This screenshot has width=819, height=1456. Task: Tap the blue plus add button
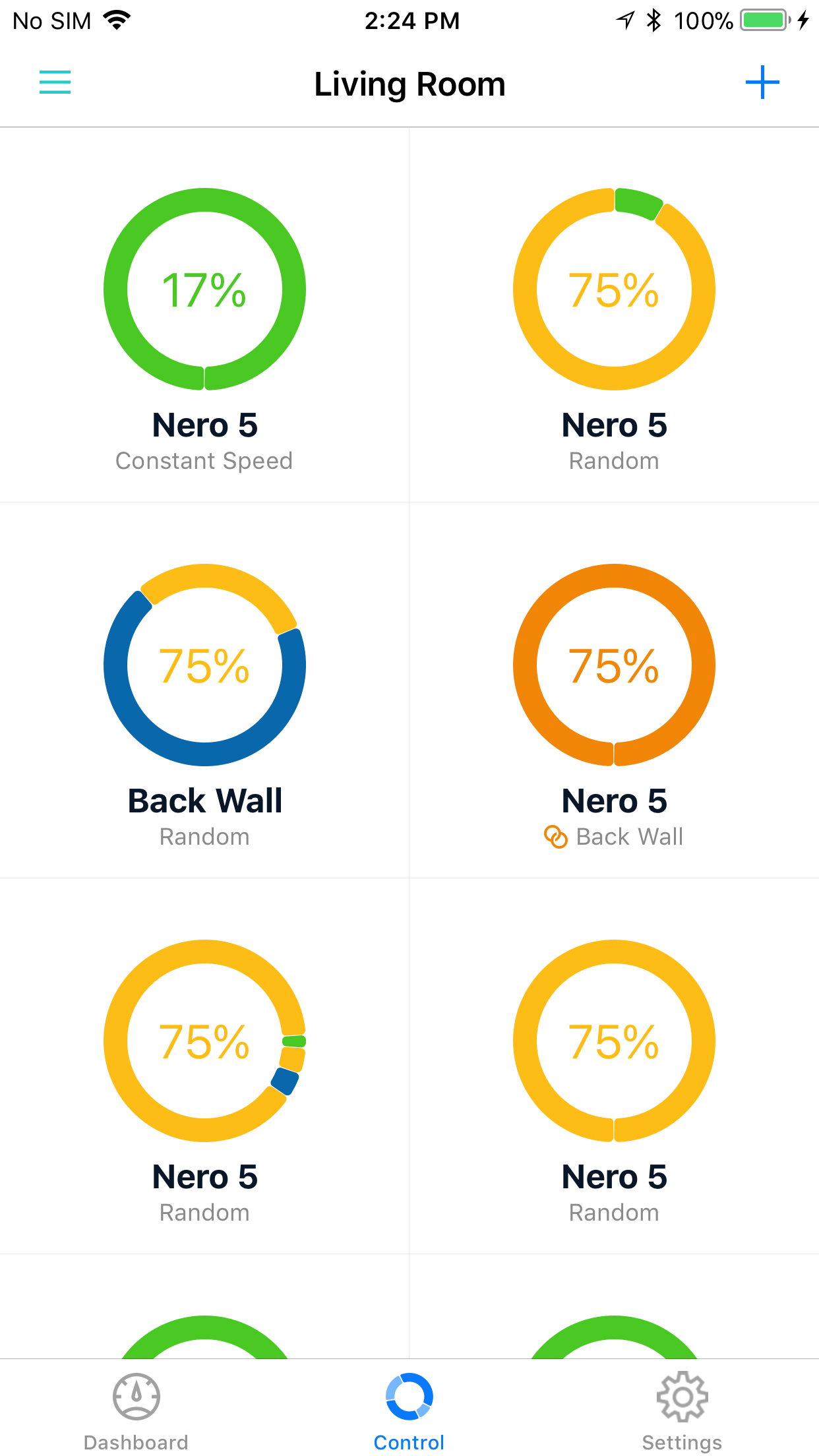point(762,82)
